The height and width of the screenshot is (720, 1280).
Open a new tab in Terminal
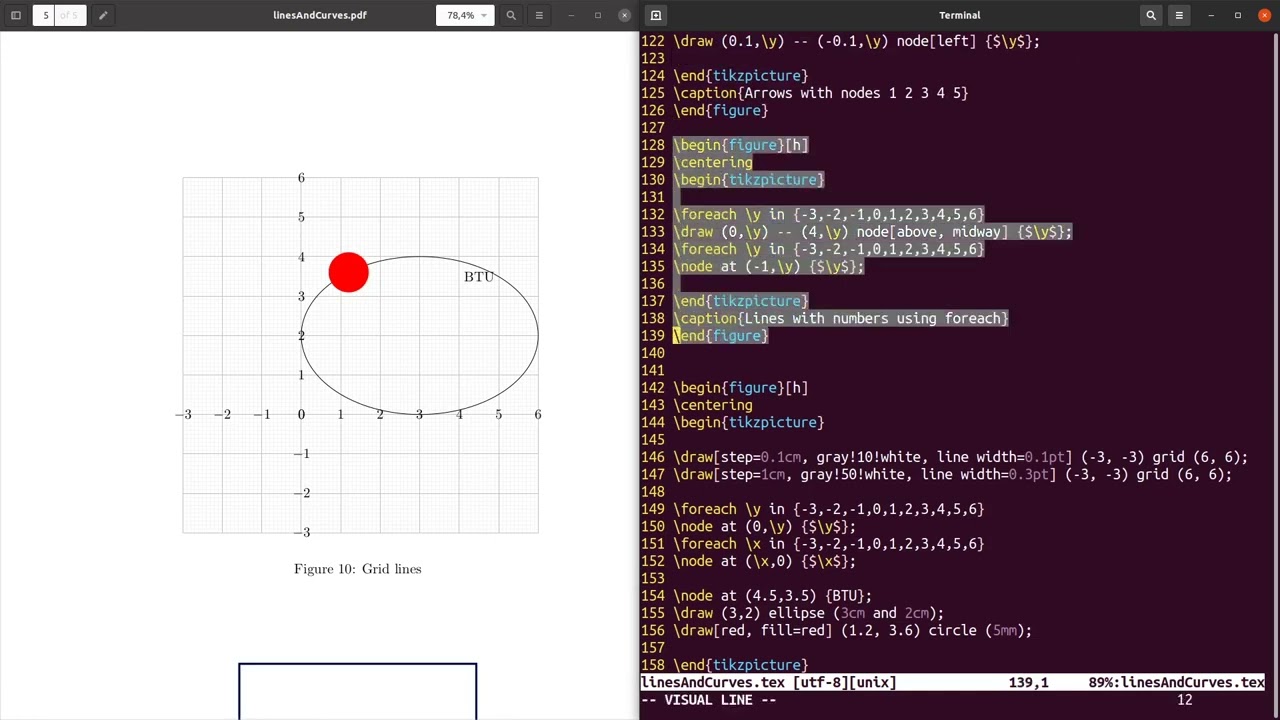(x=655, y=15)
